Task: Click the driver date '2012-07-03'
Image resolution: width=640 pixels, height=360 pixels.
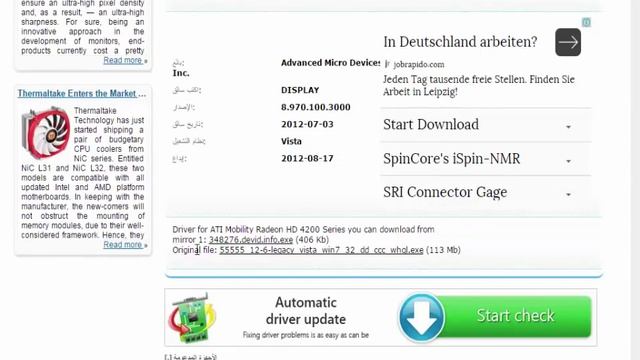Action: 307,124
